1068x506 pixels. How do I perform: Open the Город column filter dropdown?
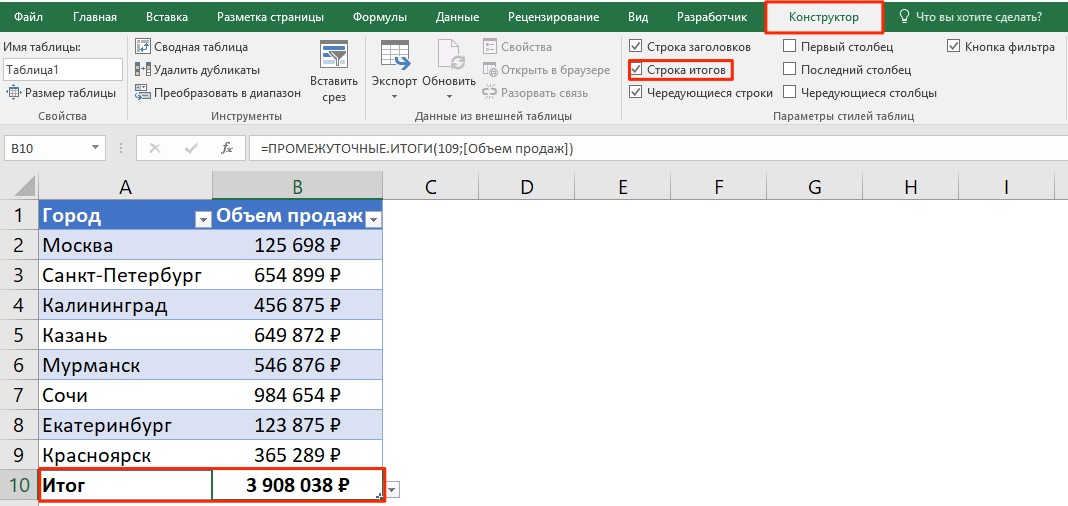click(x=202, y=219)
